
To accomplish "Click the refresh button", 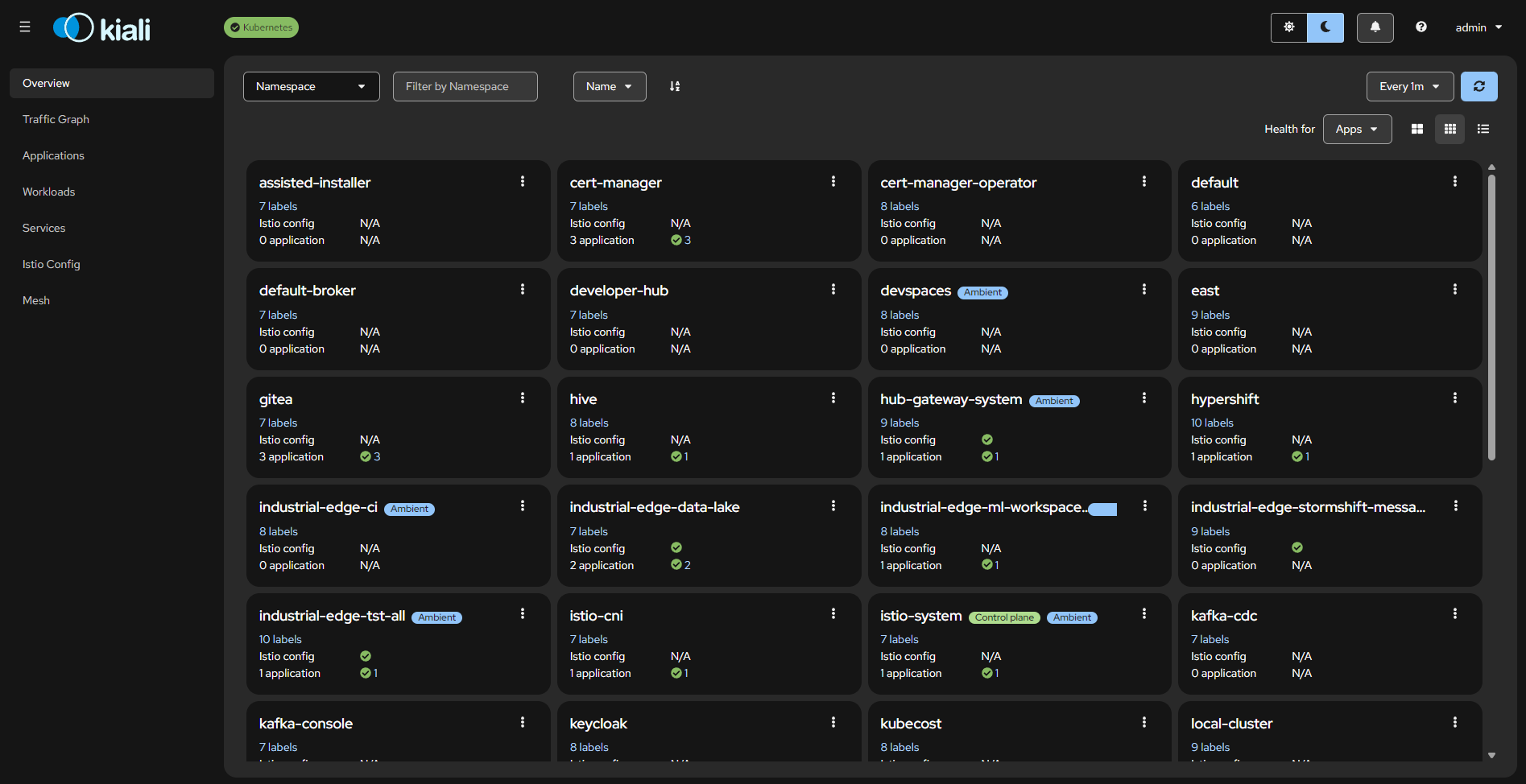I will 1479,86.
